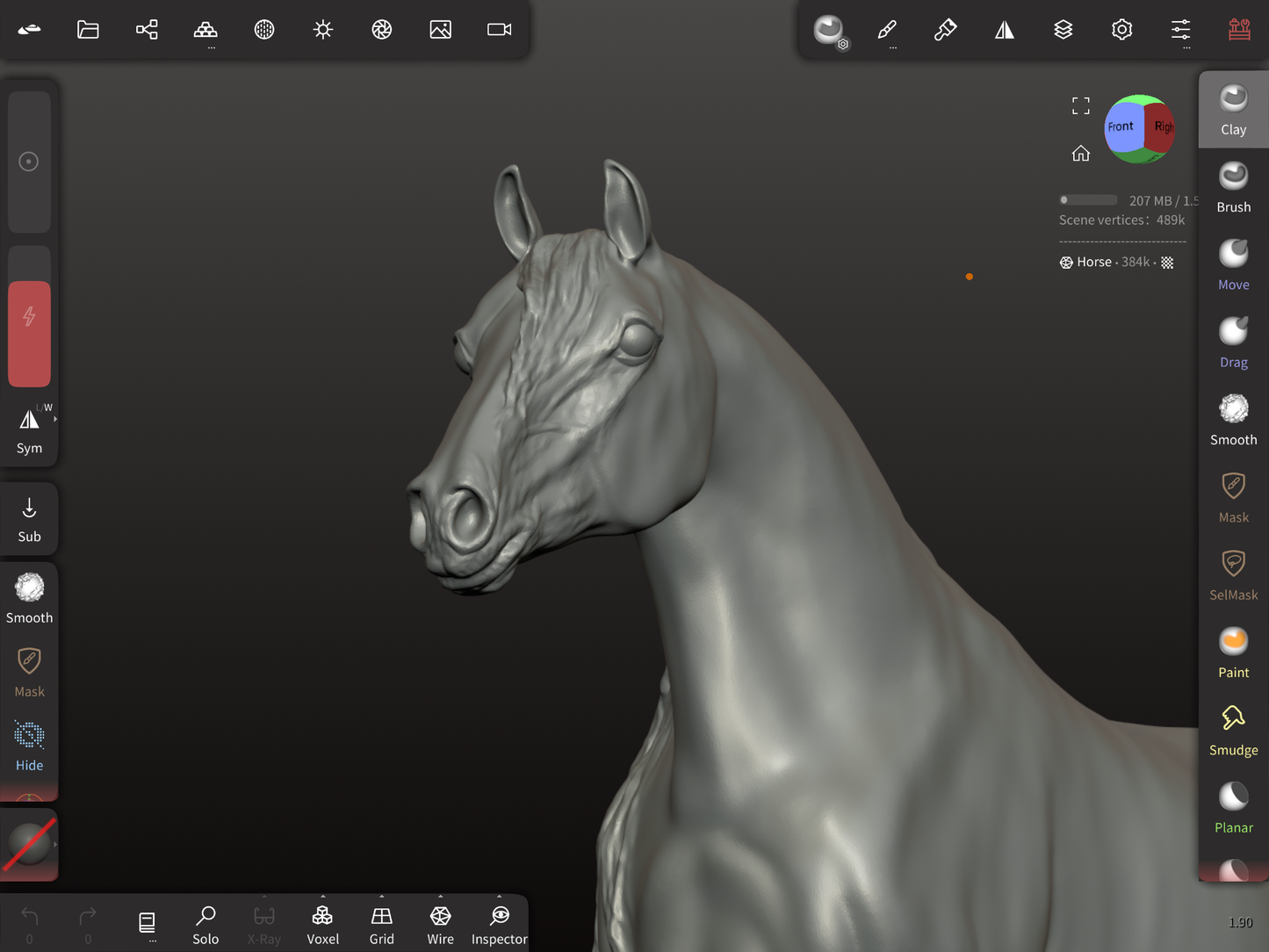
Task: Toggle the Grid display
Action: click(381, 925)
